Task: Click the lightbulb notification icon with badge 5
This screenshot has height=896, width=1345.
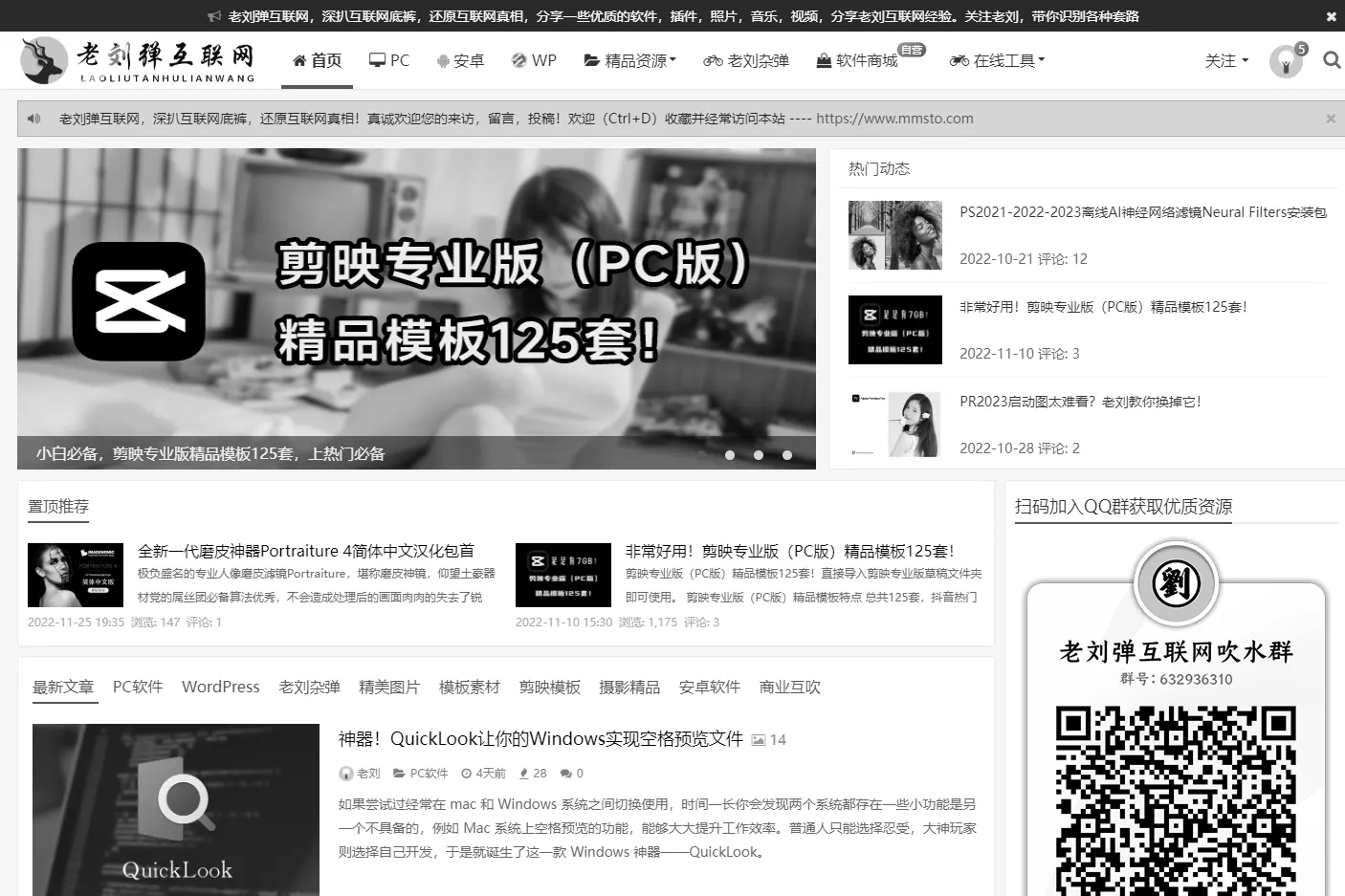Action: (x=1287, y=61)
